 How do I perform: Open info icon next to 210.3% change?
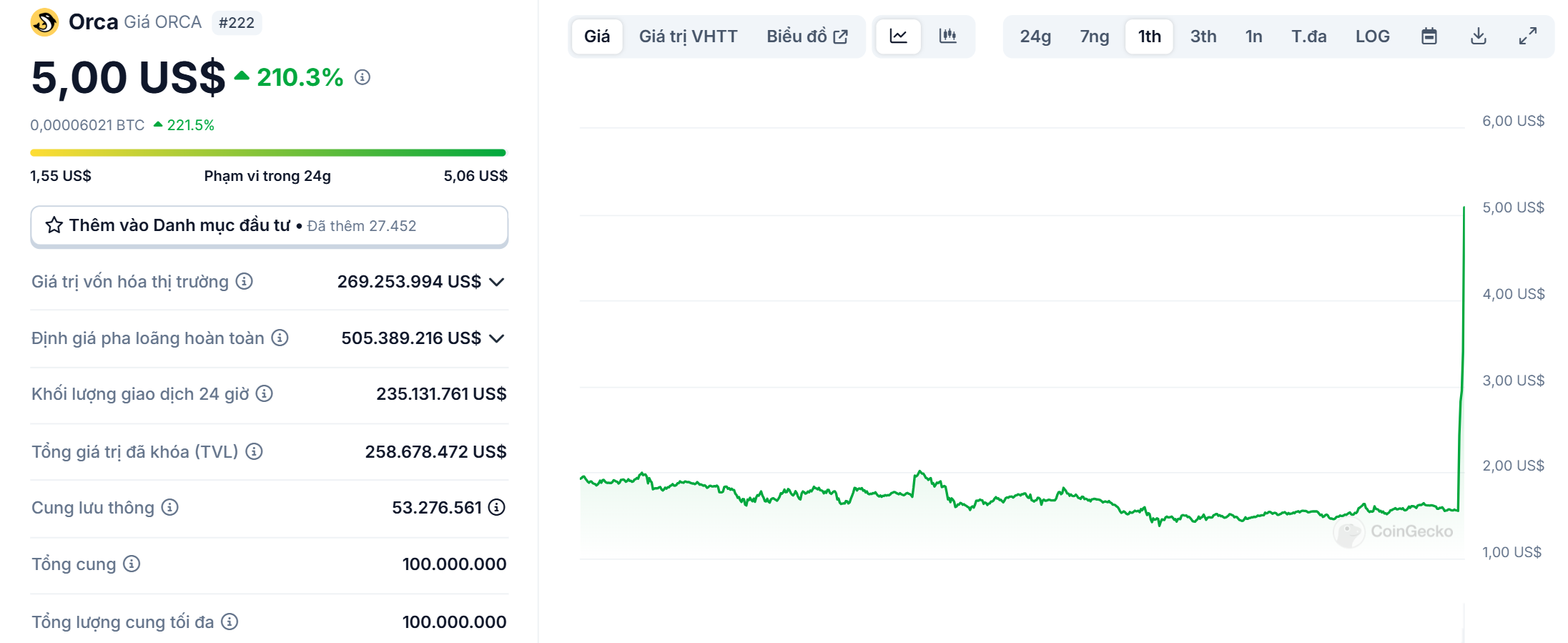(363, 77)
